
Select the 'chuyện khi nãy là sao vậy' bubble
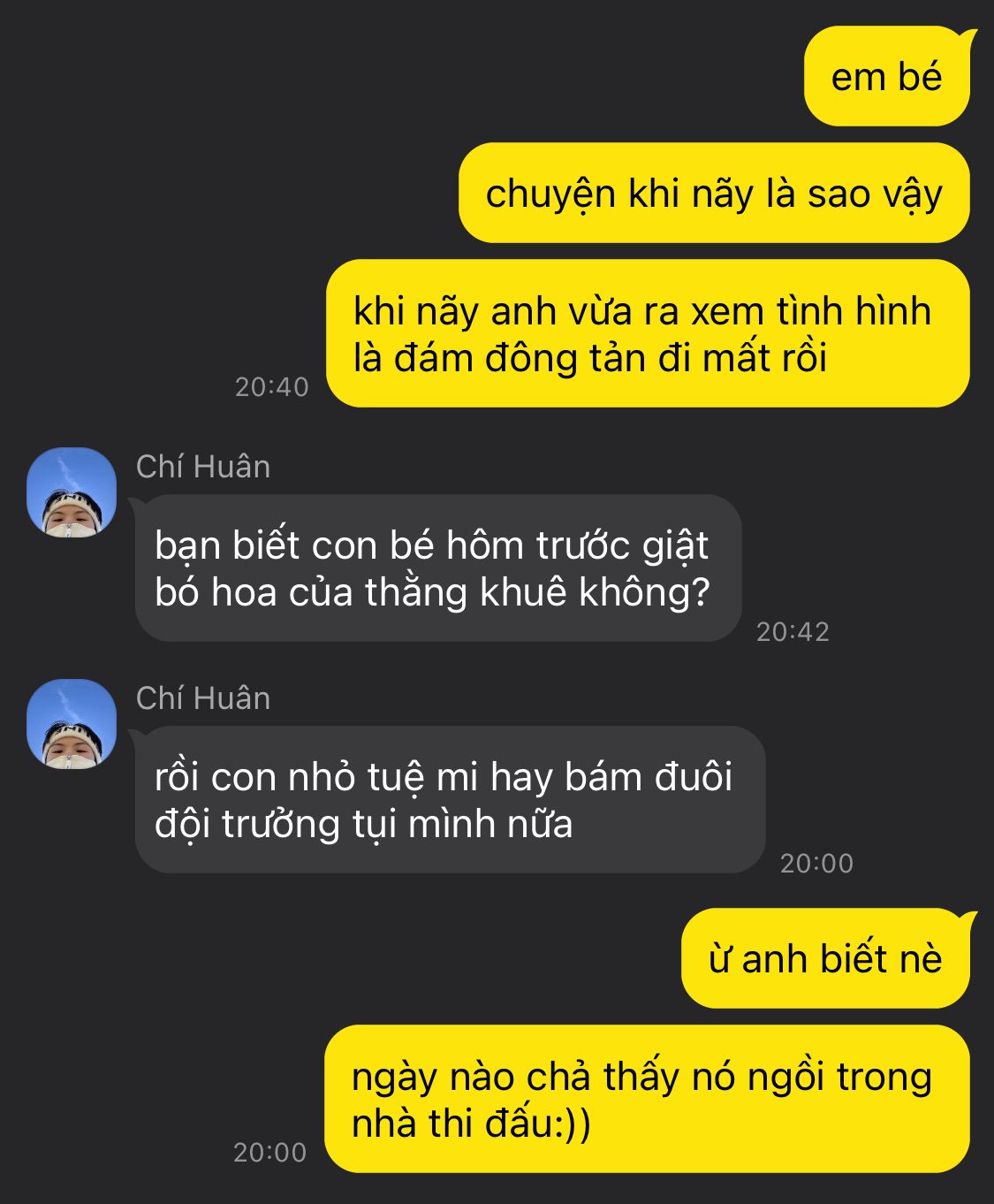(714, 193)
